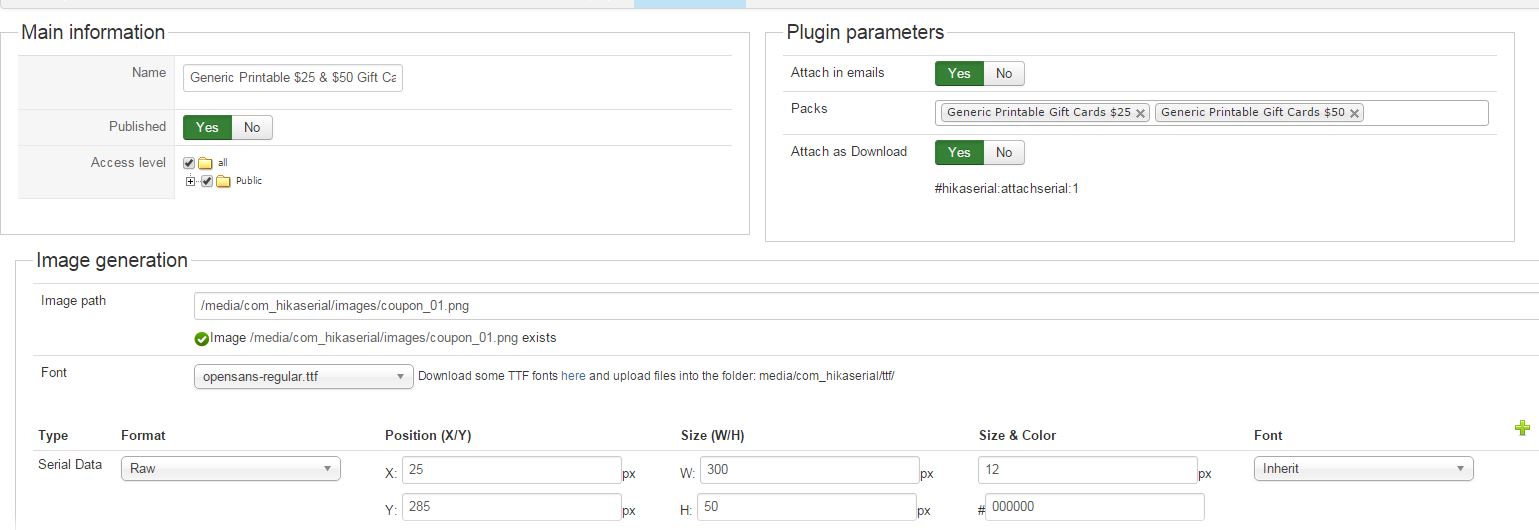Click the green image-exists checkmark icon
The height and width of the screenshot is (530, 1539).
(202, 339)
